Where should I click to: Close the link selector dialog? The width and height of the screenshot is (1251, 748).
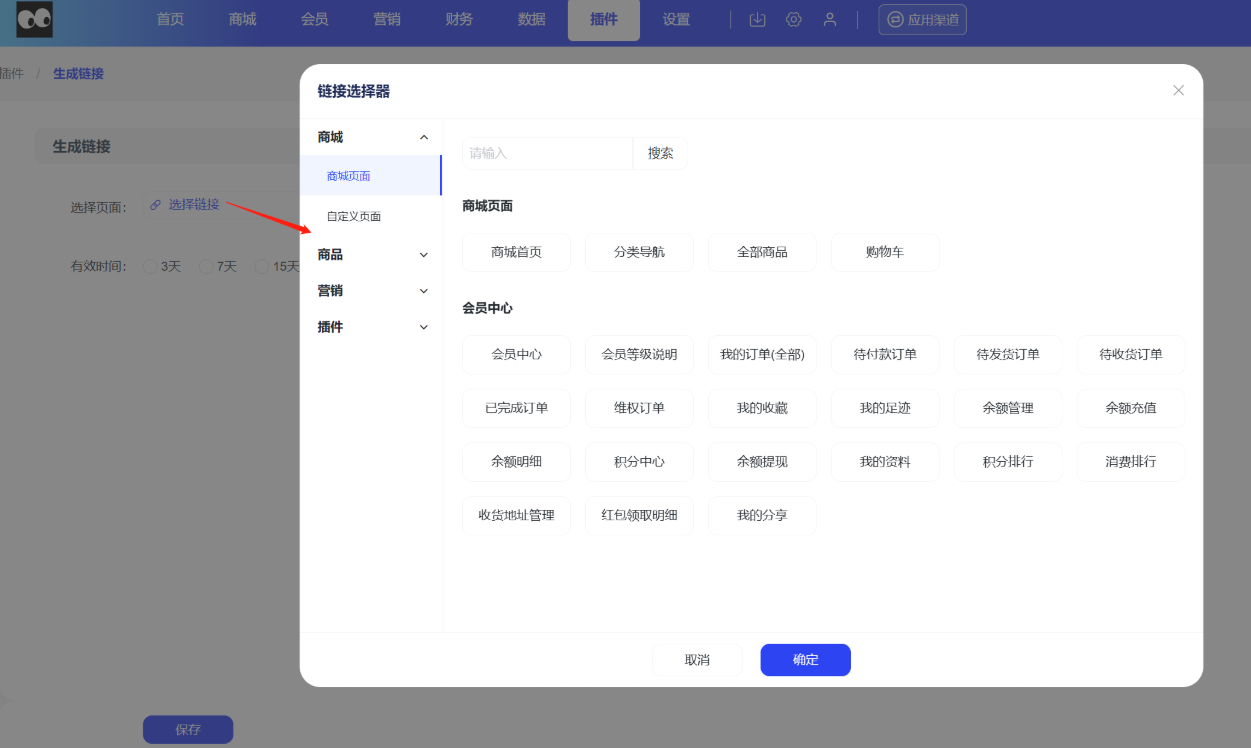[1178, 91]
